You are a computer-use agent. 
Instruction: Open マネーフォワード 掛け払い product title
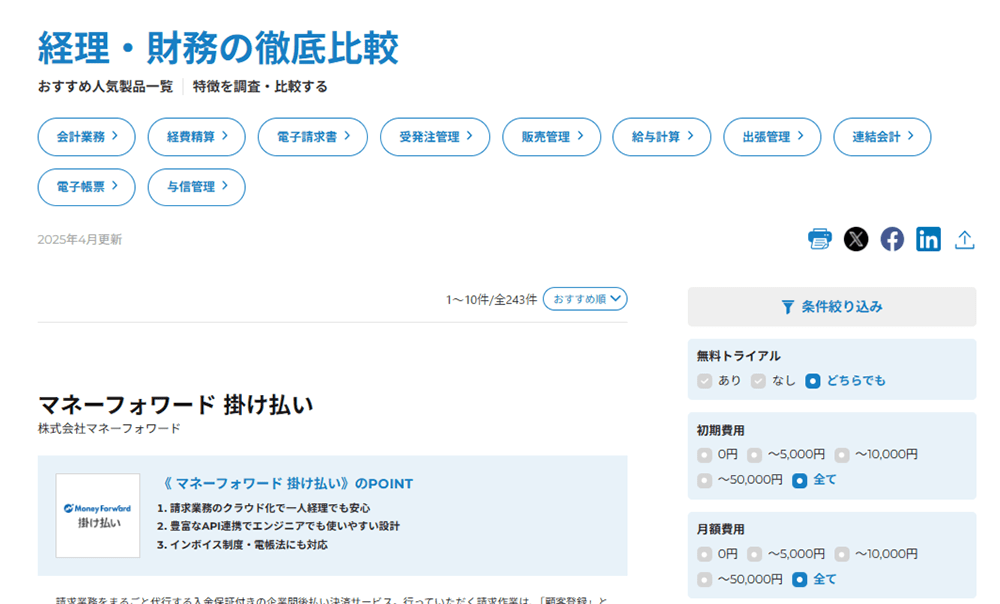pyautogui.click(x=175, y=405)
